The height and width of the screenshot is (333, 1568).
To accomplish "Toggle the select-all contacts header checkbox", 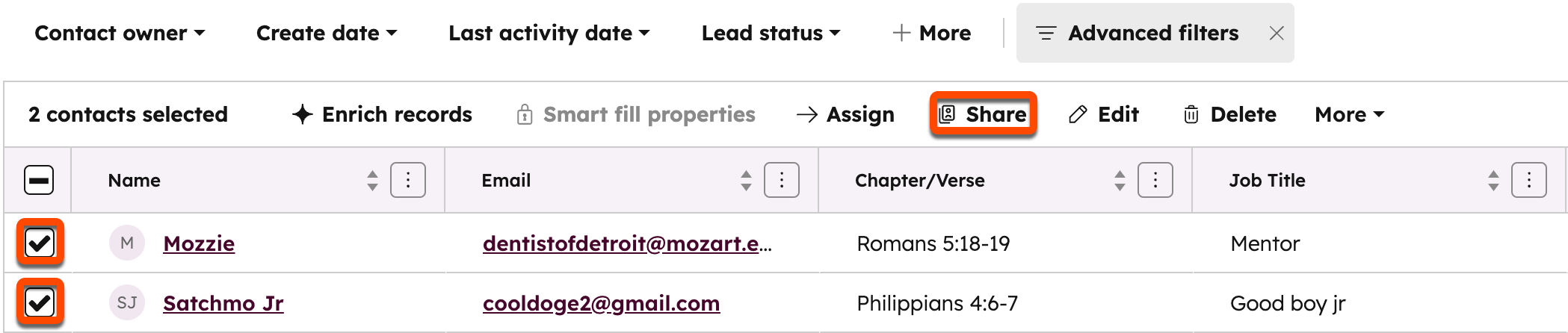I will coord(39,180).
